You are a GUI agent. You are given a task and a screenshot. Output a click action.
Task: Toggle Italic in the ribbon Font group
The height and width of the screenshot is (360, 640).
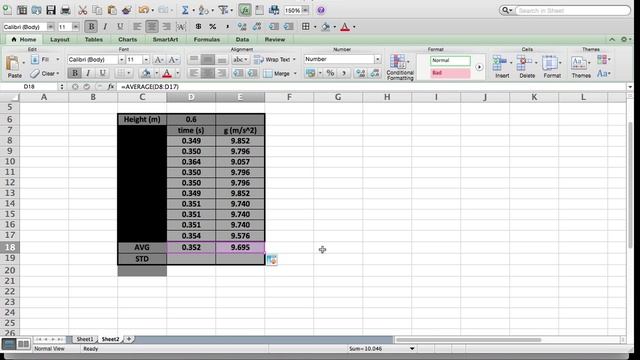(x=88, y=73)
